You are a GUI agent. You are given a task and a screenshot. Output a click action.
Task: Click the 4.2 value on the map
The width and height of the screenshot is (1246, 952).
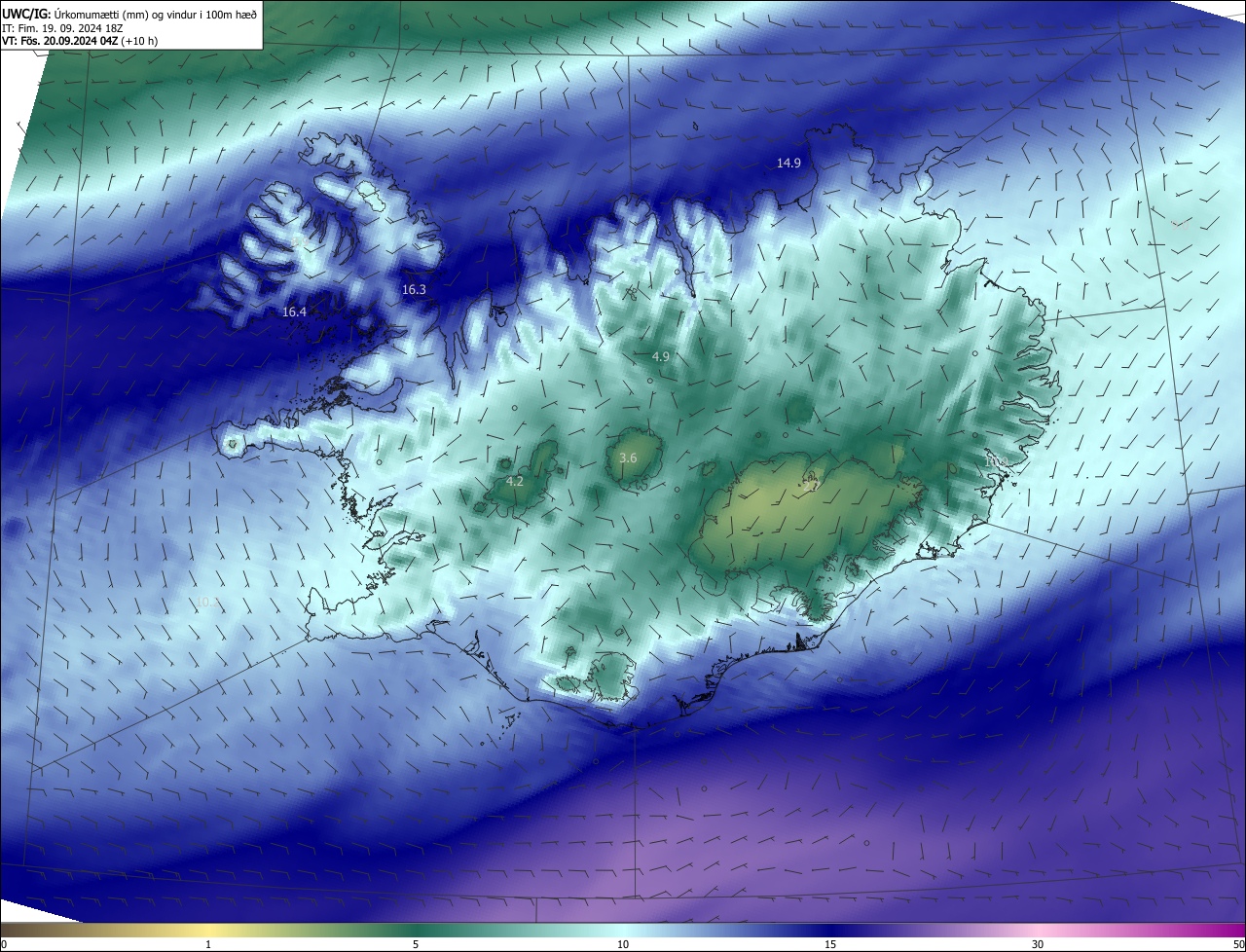pos(515,481)
